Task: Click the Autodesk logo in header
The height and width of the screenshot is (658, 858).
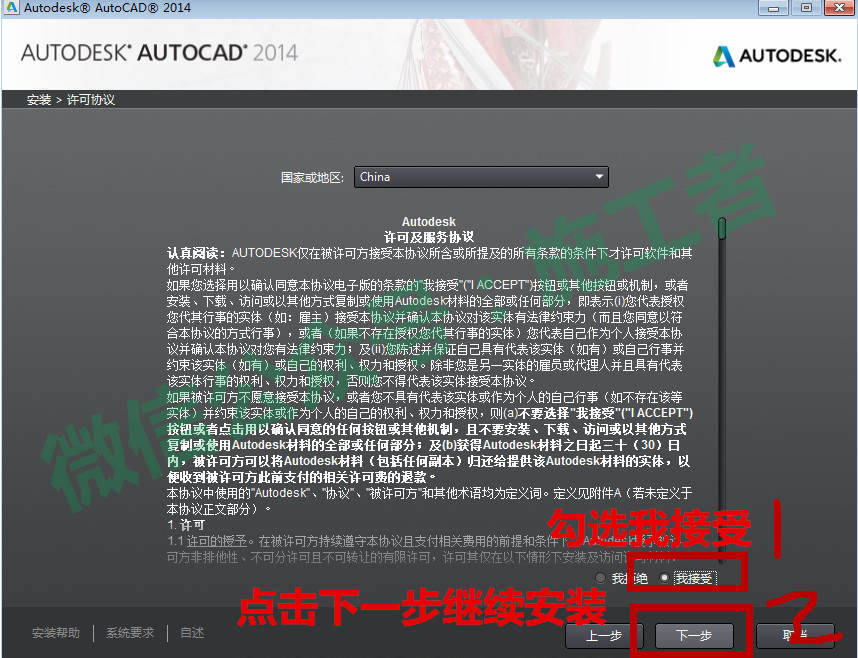Action: (777, 56)
